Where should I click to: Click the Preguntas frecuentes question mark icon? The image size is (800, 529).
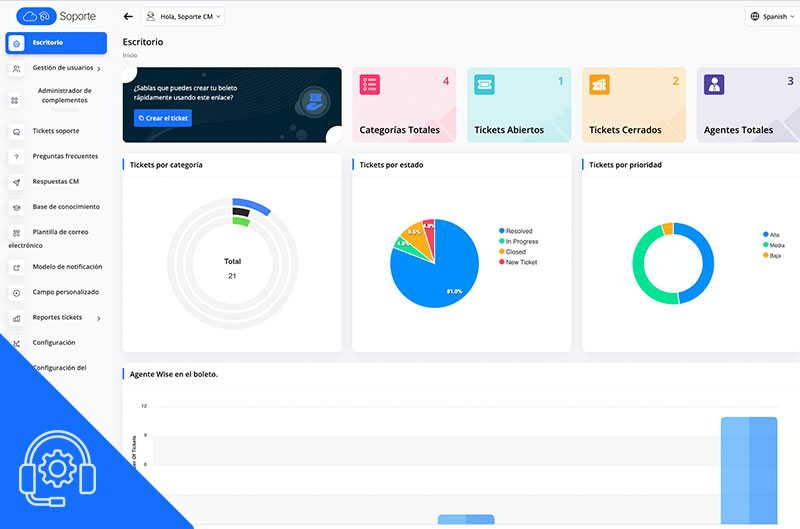[x=16, y=157]
